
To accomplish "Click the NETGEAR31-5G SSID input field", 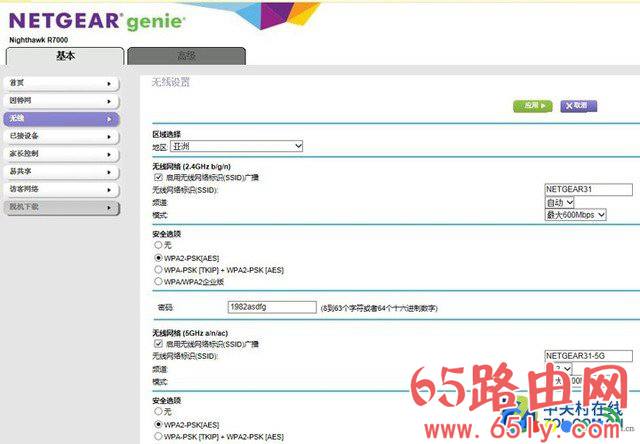I will 589,356.
